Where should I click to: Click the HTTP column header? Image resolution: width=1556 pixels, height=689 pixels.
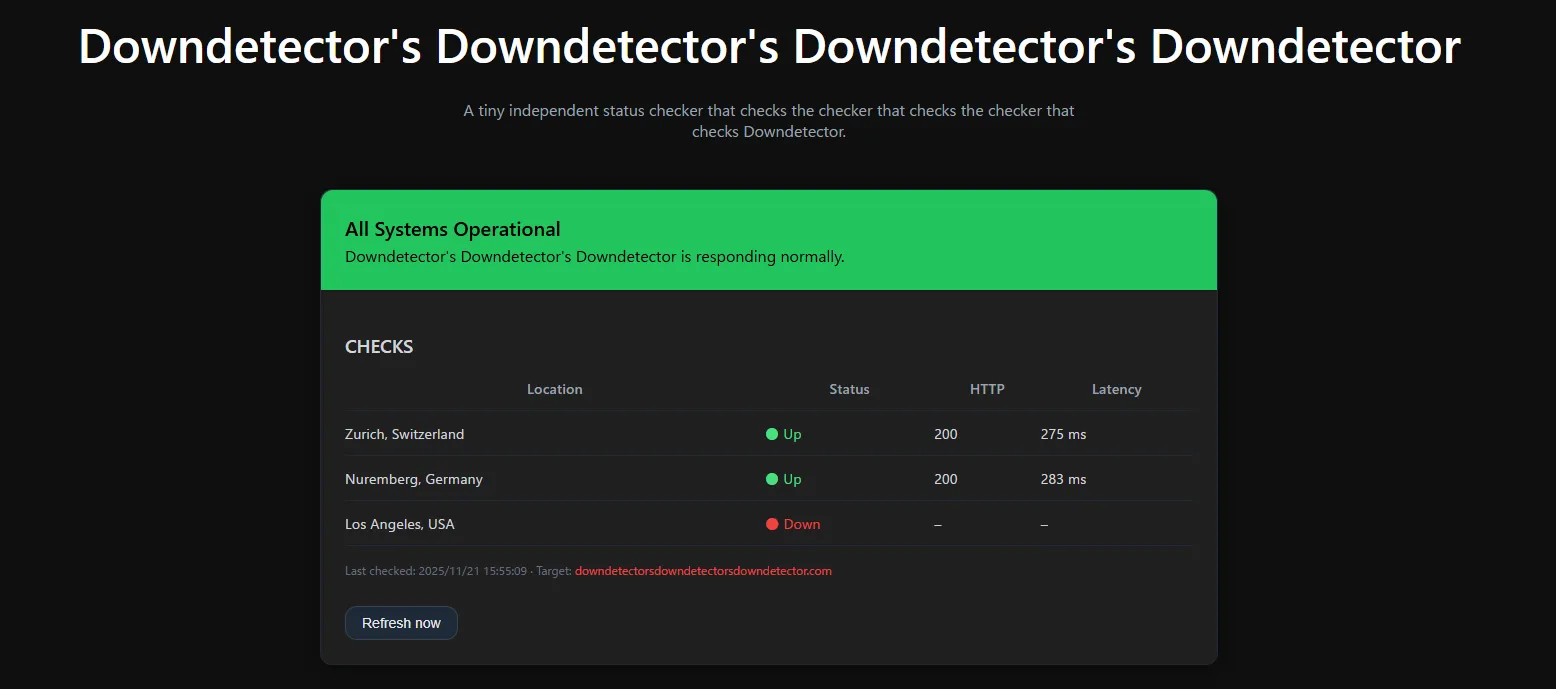tap(987, 389)
